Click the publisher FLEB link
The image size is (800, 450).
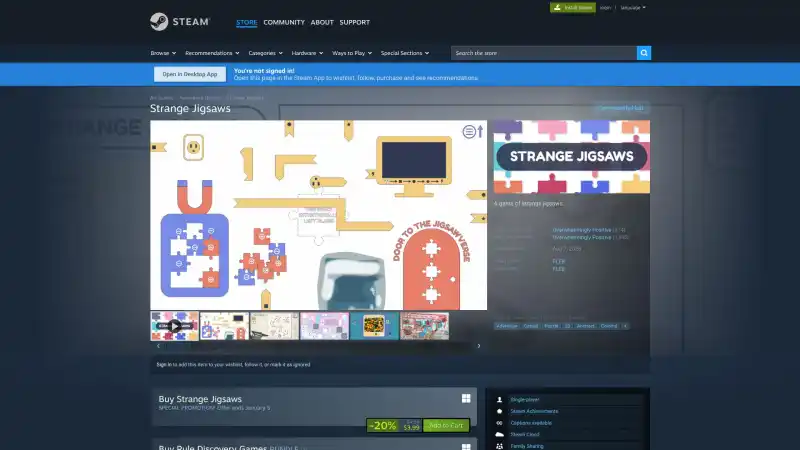(559, 269)
